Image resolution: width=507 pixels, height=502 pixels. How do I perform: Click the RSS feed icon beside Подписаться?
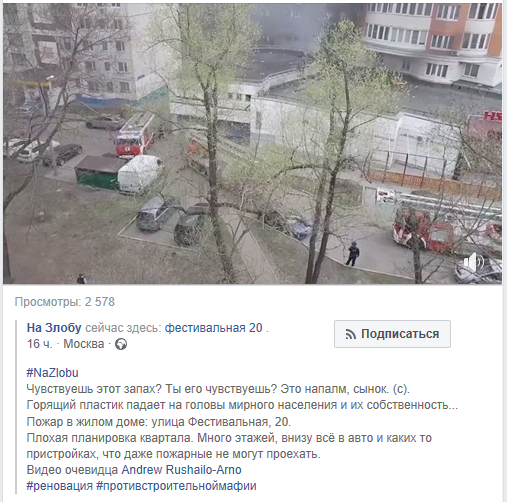point(351,334)
